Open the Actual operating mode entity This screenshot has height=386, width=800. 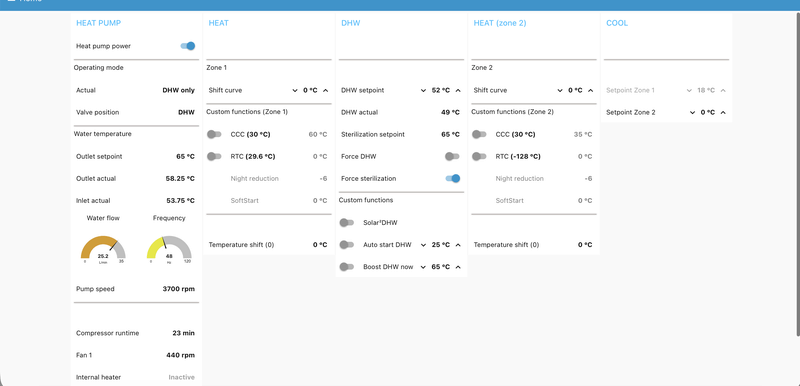pyautogui.click(x=135, y=90)
